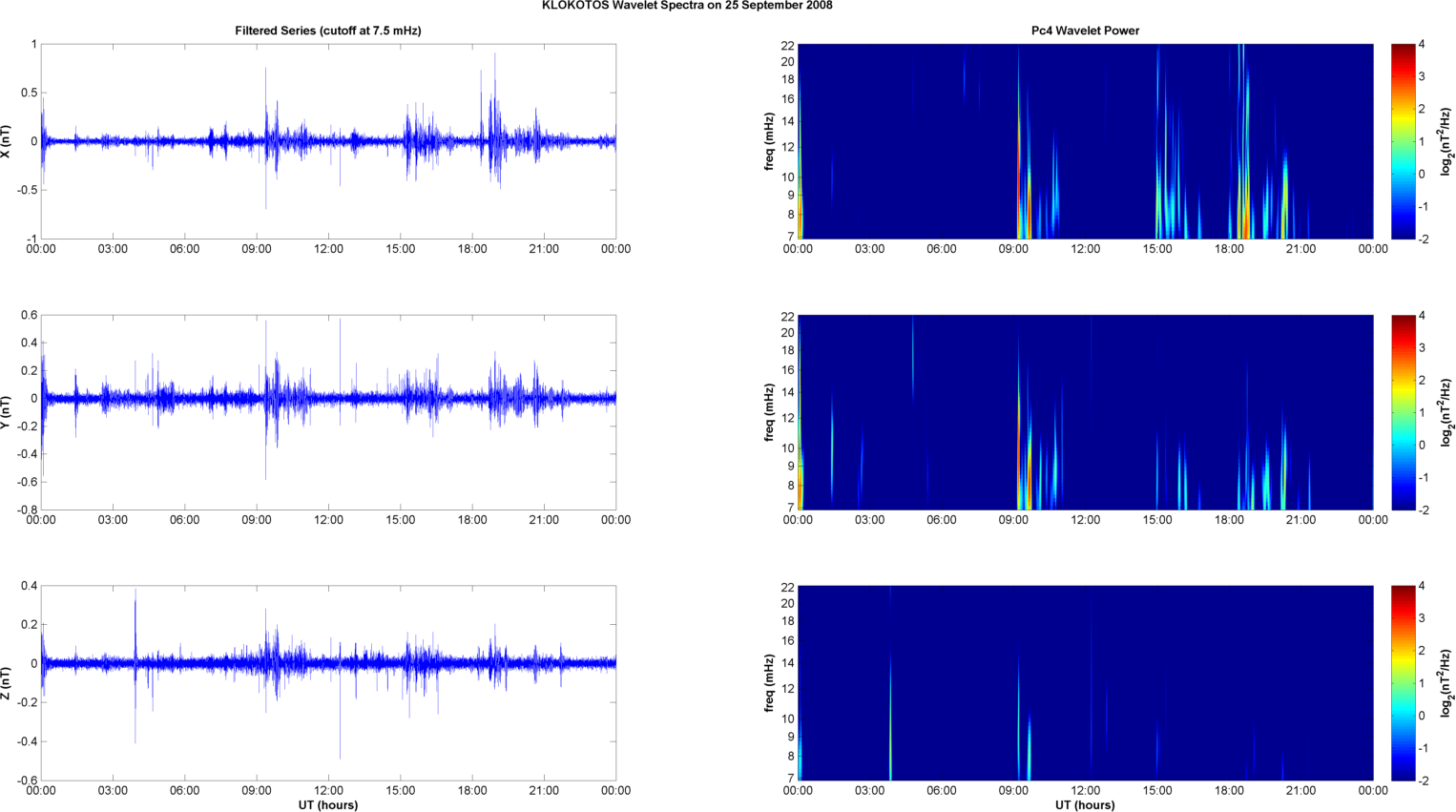Click the "X (nT)" axis label
The height and width of the screenshot is (812, 1456).
(x=8, y=141)
